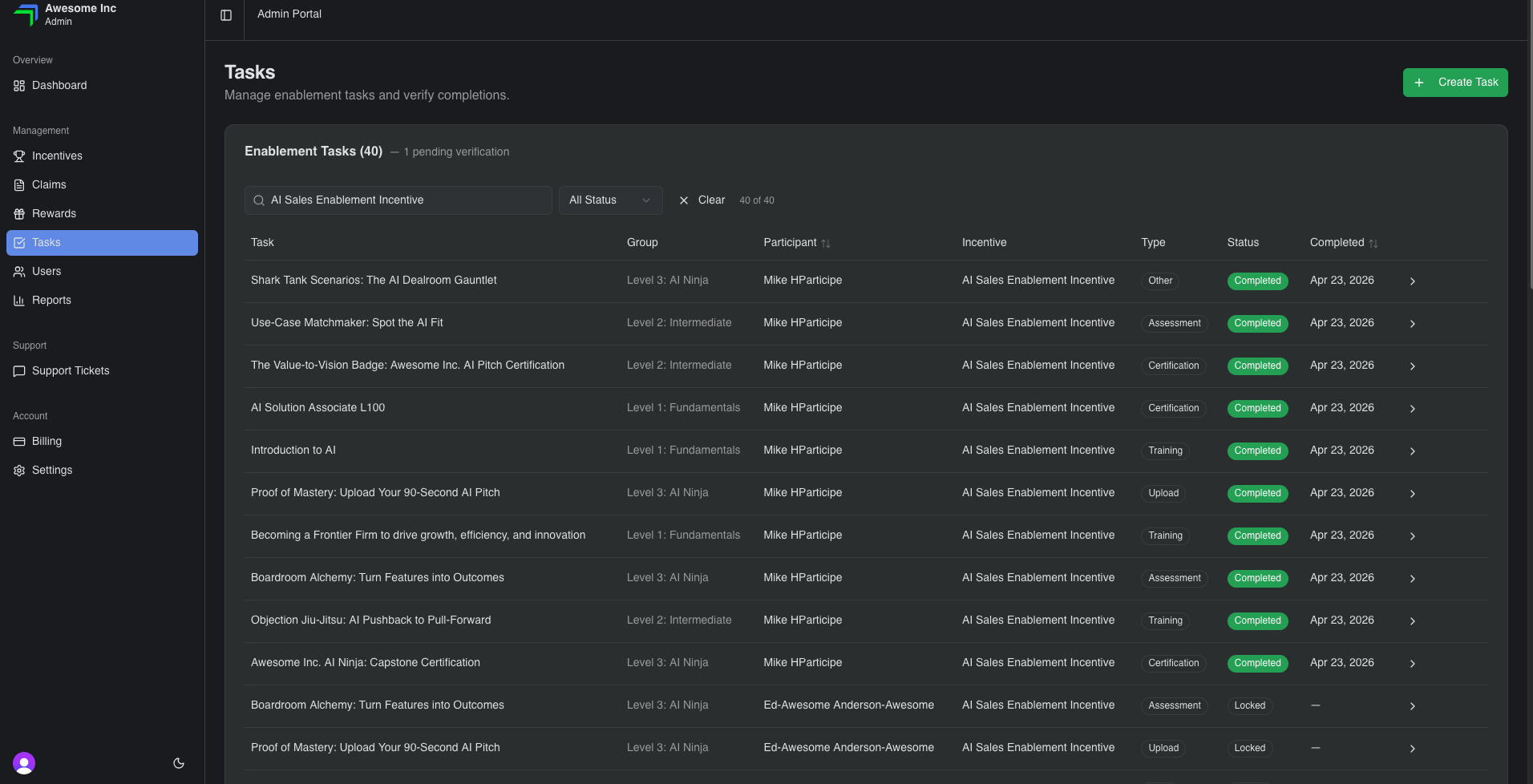
Task: Open Introduction to AI row chevron
Action: tap(1413, 451)
